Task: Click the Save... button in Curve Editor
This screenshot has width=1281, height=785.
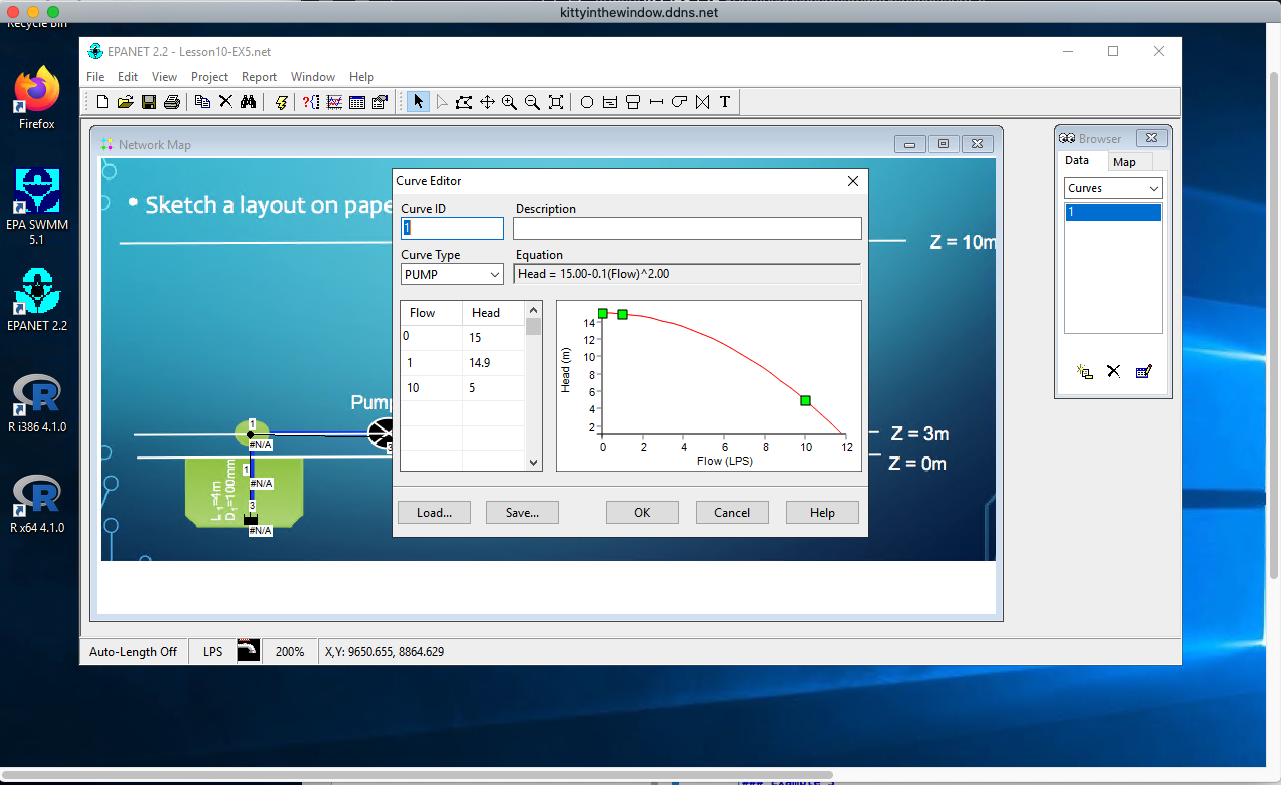Action: (x=522, y=512)
